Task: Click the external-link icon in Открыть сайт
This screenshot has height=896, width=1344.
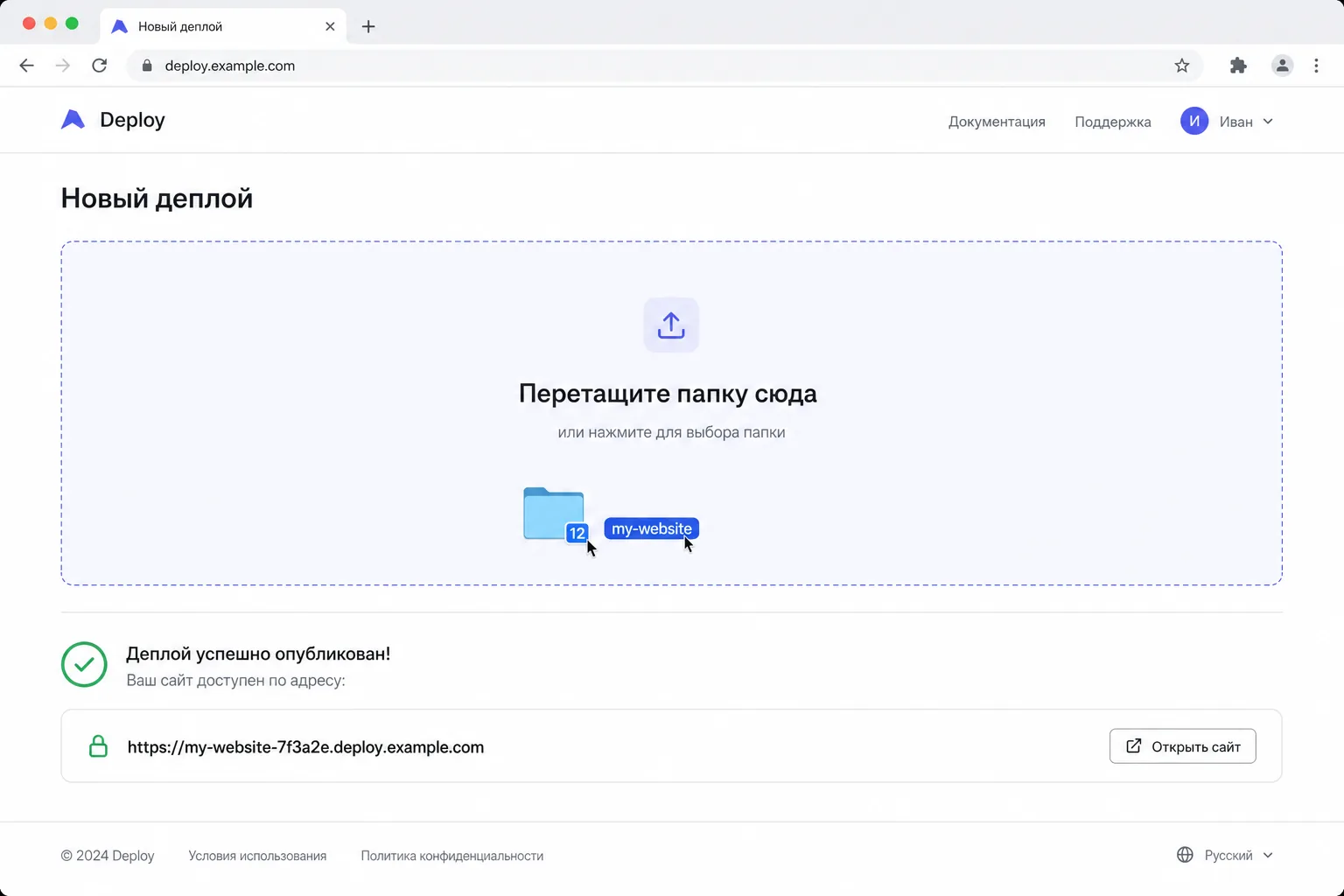Action: point(1133,745)
